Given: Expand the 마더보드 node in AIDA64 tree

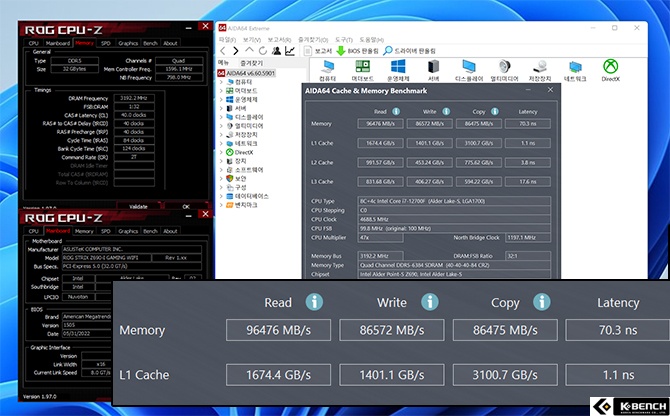Looking at the screenshot, I should tap(221, 91).
